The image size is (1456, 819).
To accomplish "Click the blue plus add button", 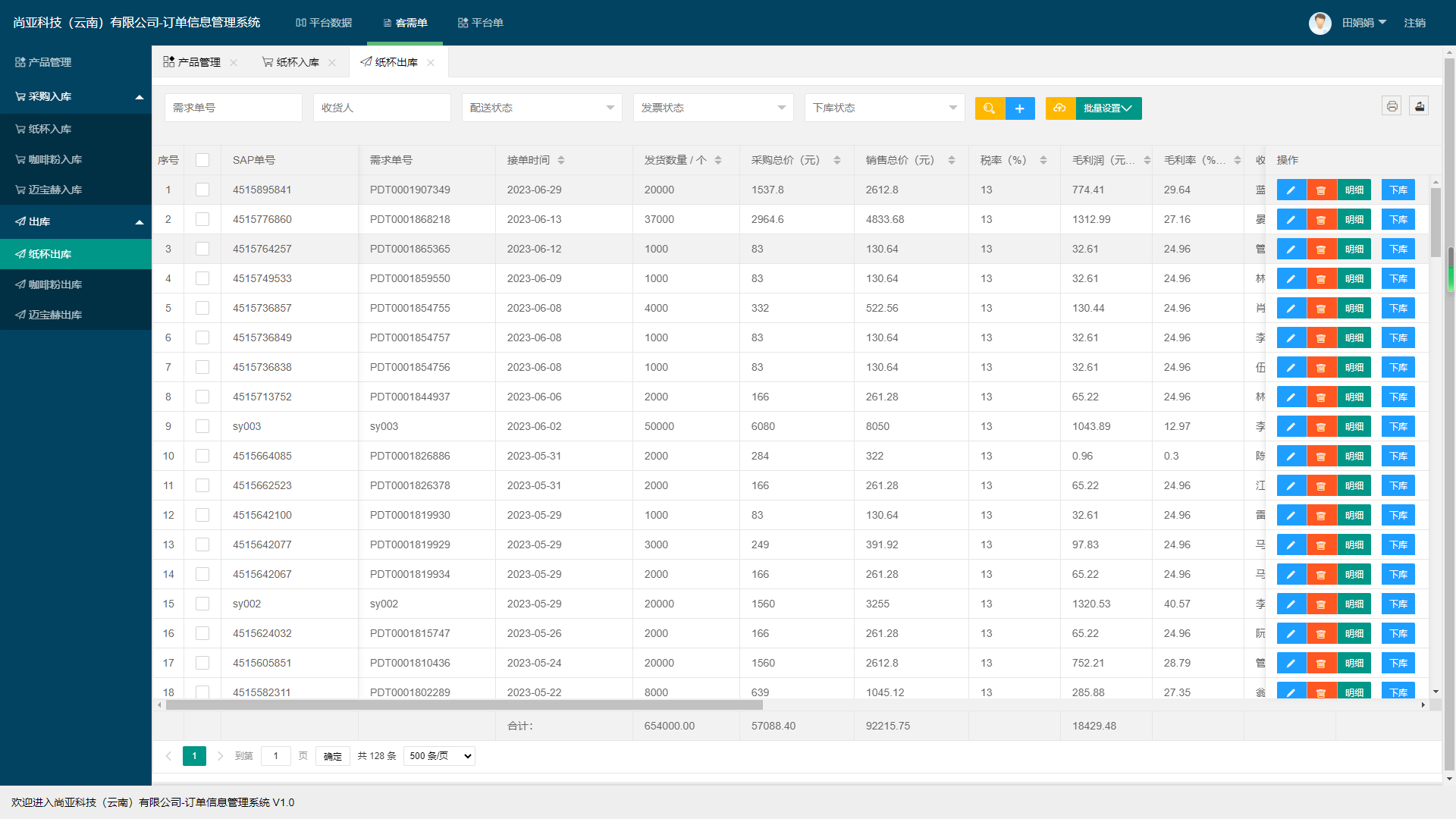I will point(1020,108).
